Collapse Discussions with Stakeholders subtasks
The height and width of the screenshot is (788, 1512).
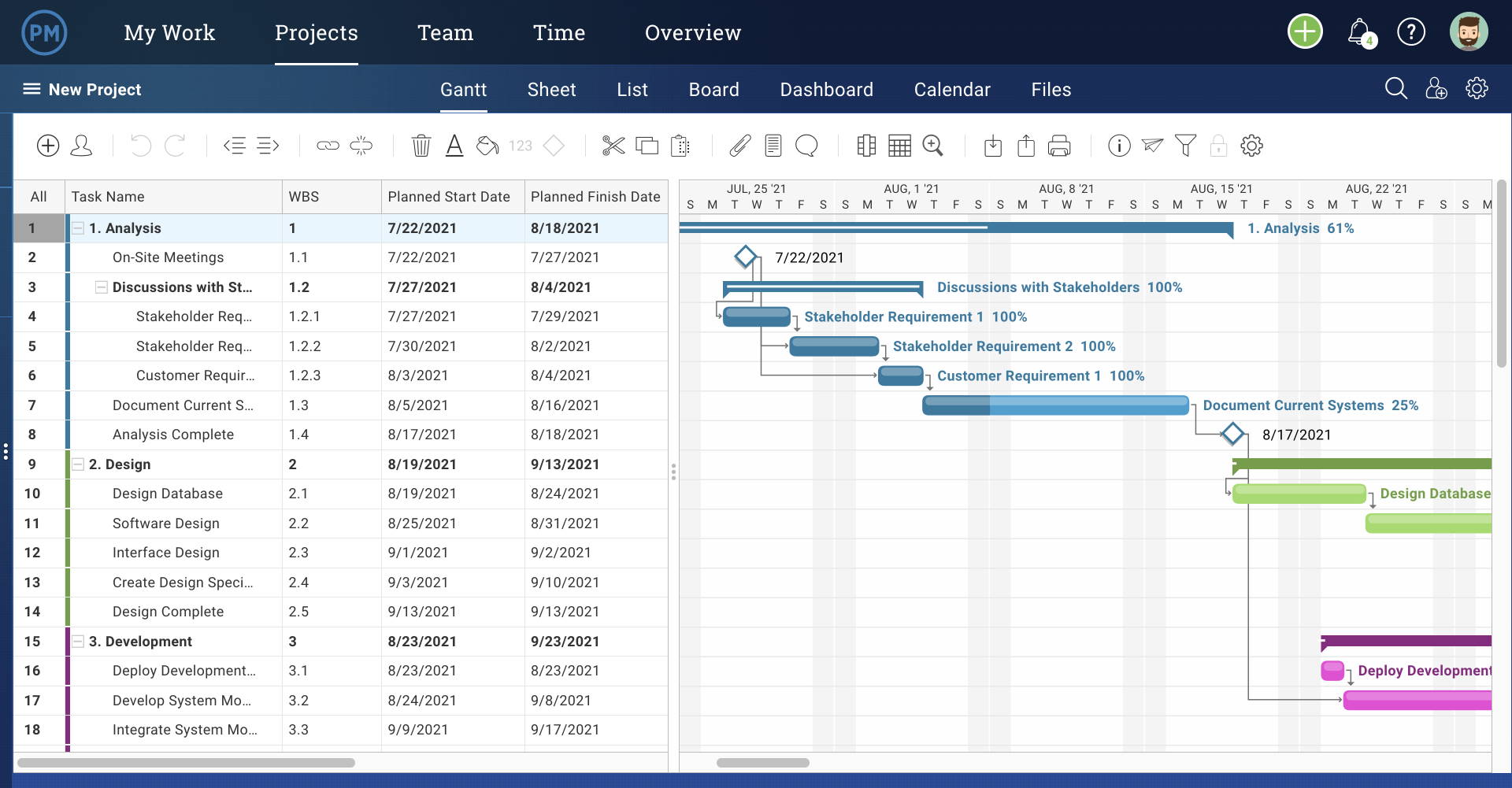coord(101,287)
